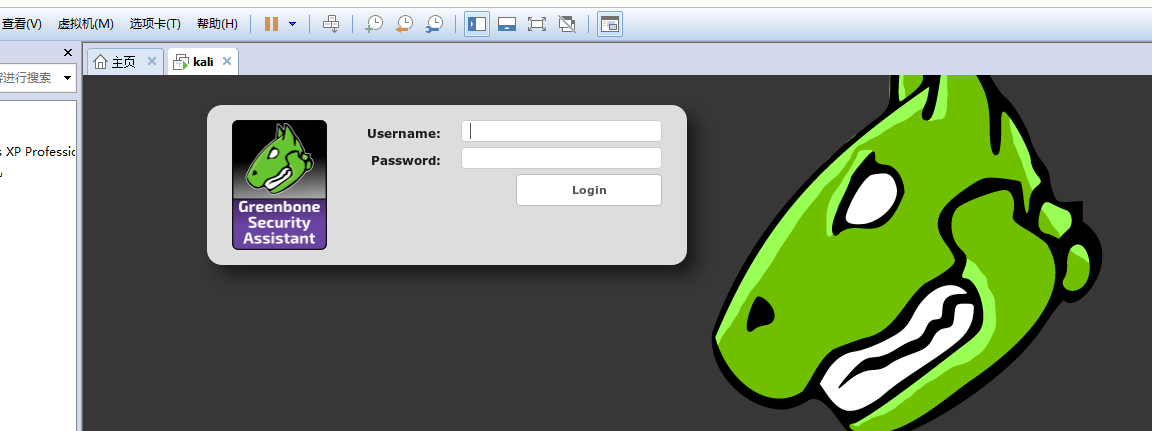Click the Password: label
The image size is (1152, 431).
[406, 160]
